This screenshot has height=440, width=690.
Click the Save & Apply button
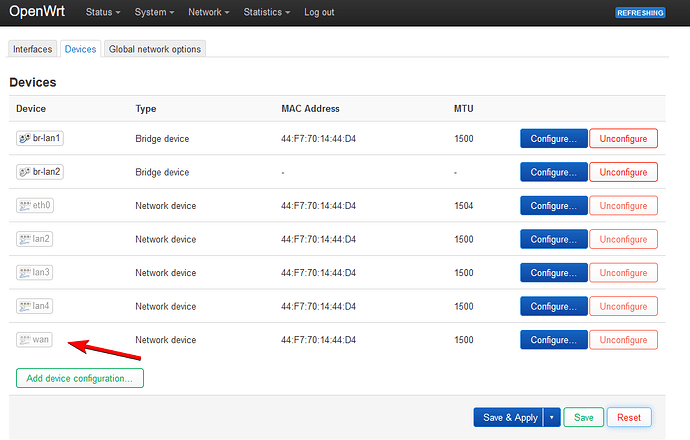510,417
